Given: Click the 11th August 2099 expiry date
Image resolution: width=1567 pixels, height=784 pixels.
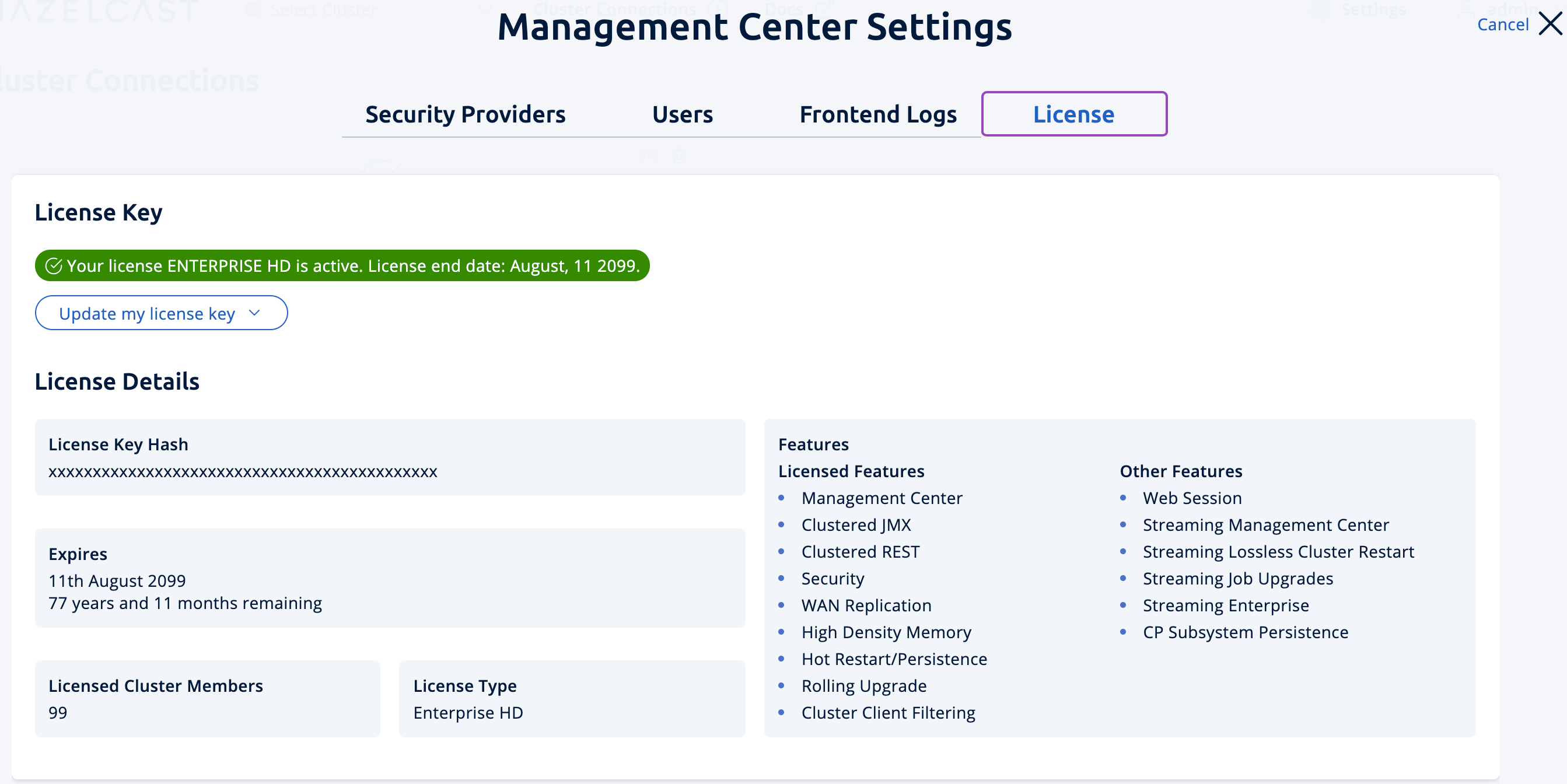Looking at the screenshot, I should click(x=117, y=581).
